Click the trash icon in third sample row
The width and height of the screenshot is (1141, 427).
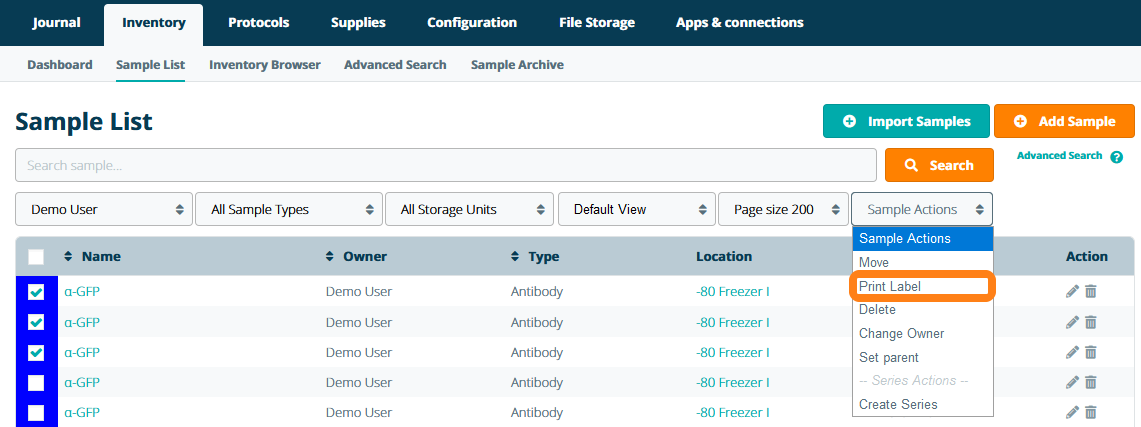point(1091,352)
